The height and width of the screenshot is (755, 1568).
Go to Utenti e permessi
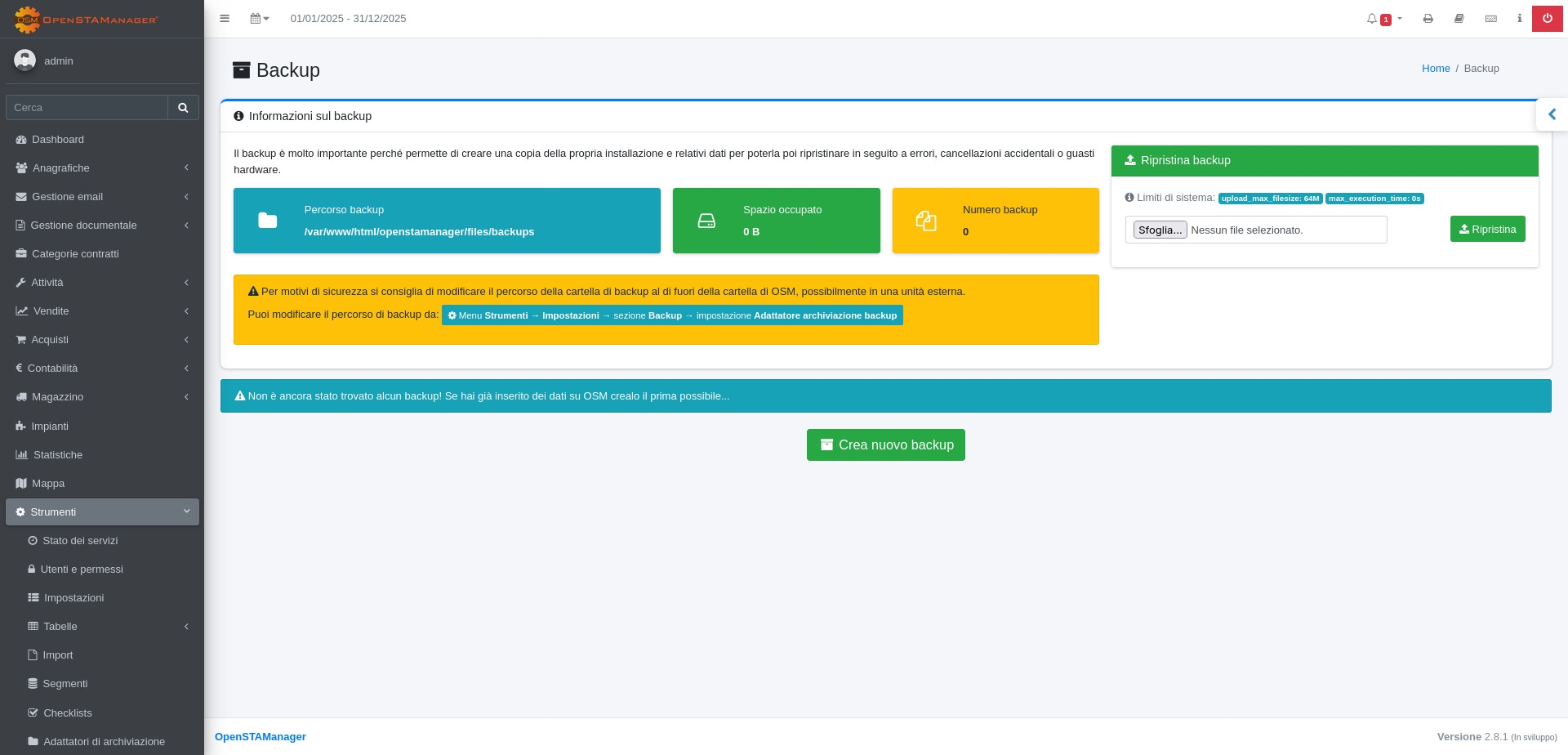pyautogui.click(x=82, y=570)
